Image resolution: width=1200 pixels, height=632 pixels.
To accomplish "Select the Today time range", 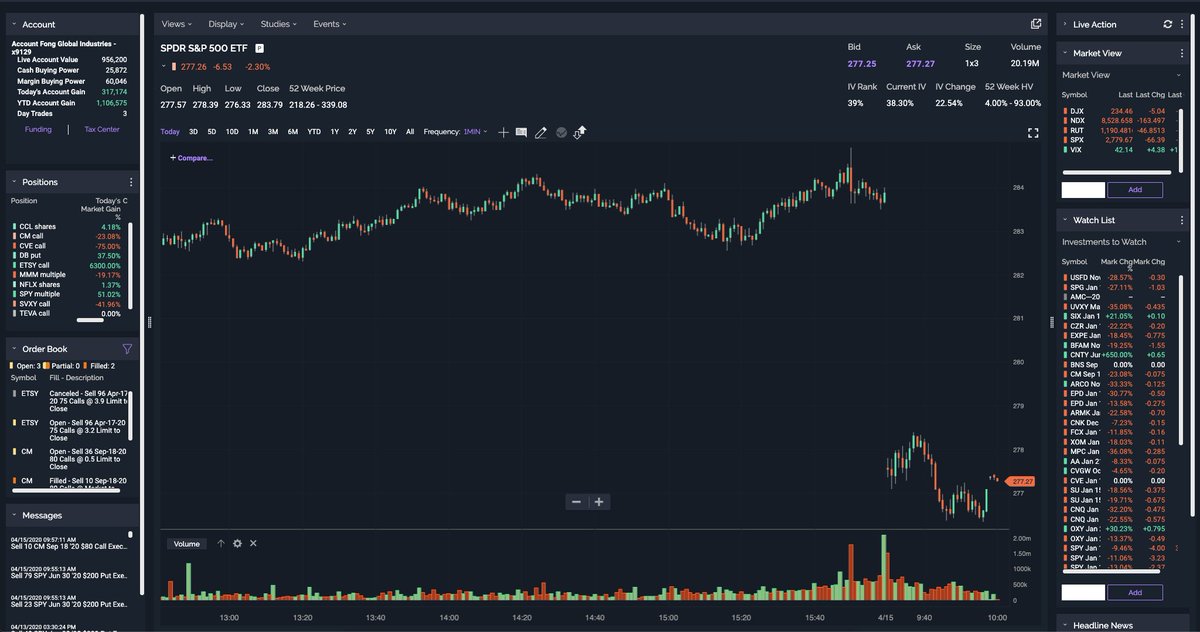I will point(170,132).
